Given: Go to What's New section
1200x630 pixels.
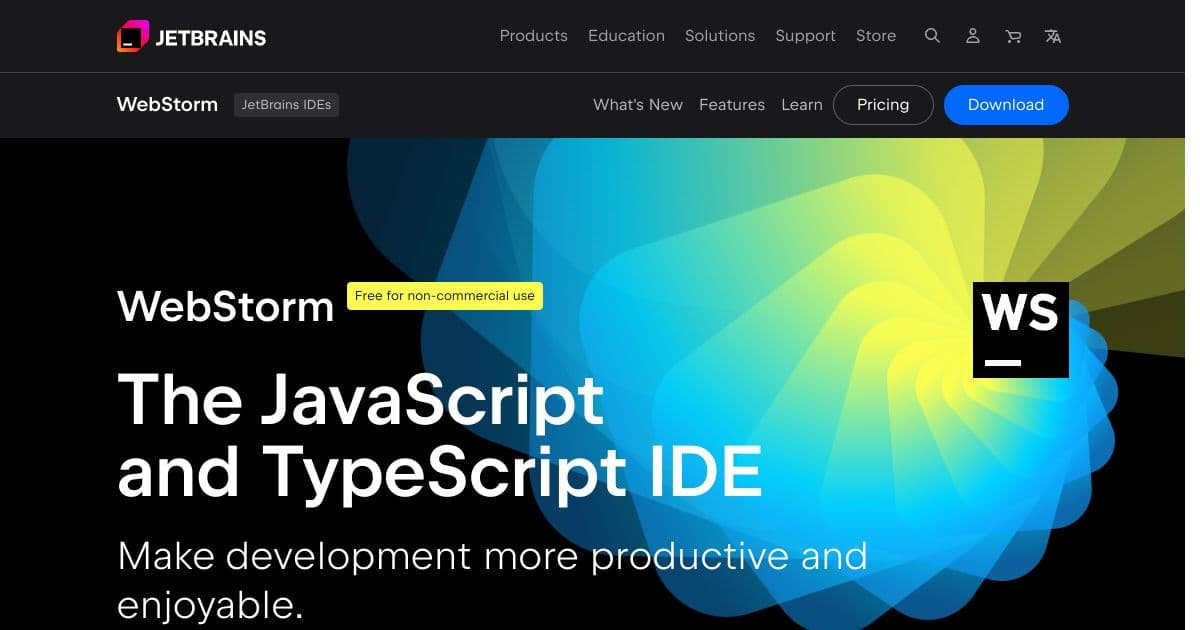Looking at the screenshot, I should pos(637,105).
